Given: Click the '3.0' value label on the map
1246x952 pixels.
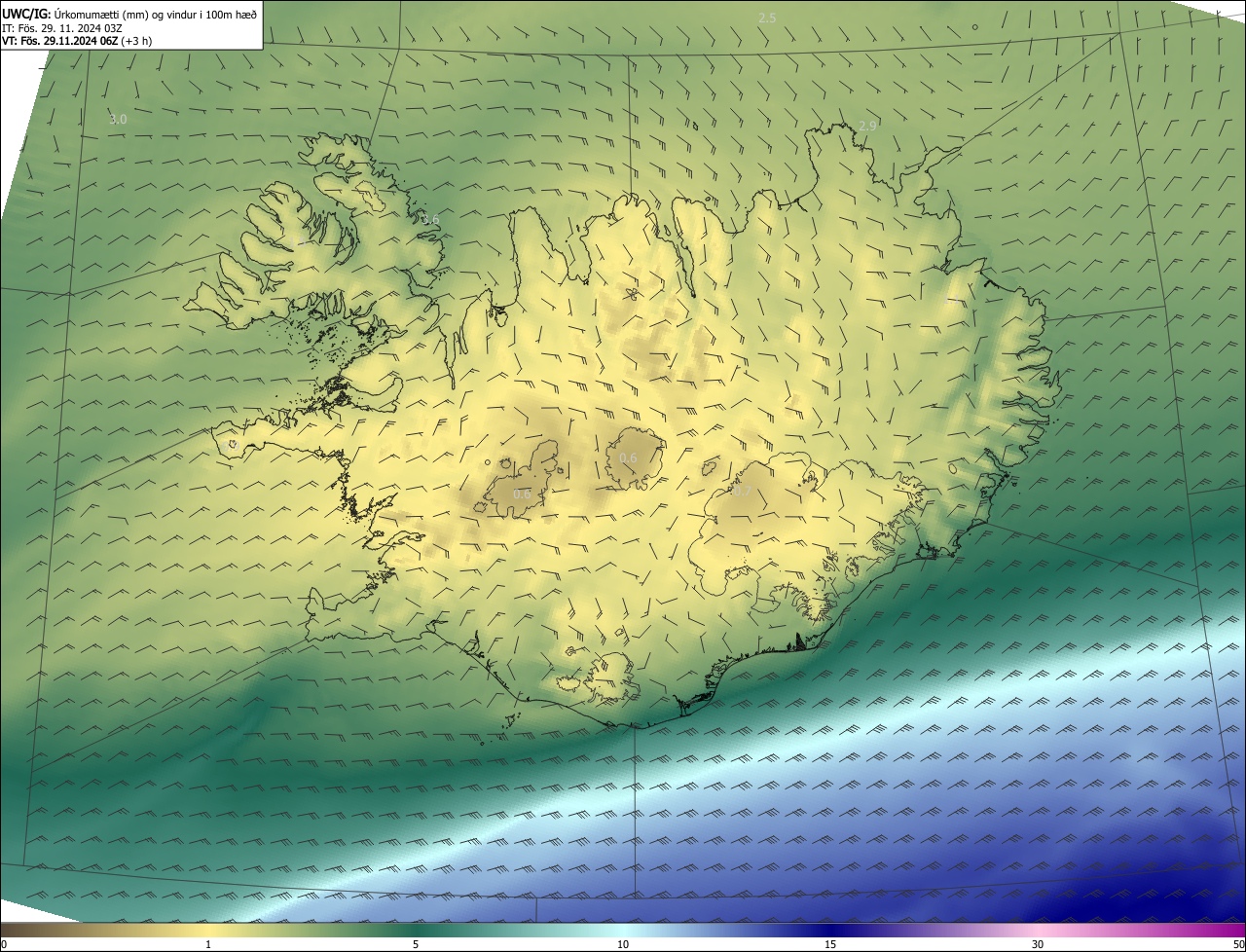Looking at the screenshot, I should tap(118, 120).
